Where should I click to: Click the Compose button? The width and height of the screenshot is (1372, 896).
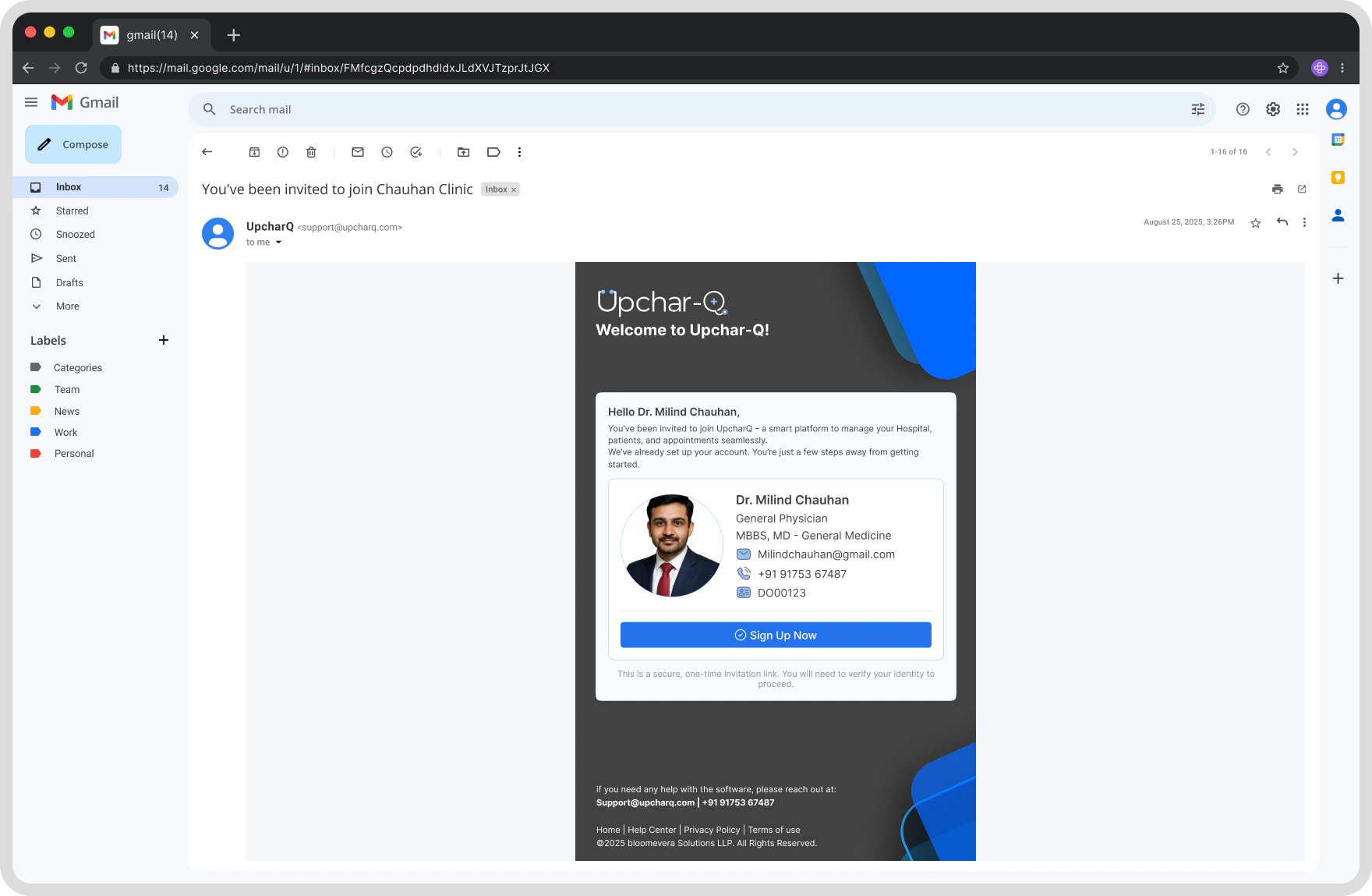coord(73,144)
